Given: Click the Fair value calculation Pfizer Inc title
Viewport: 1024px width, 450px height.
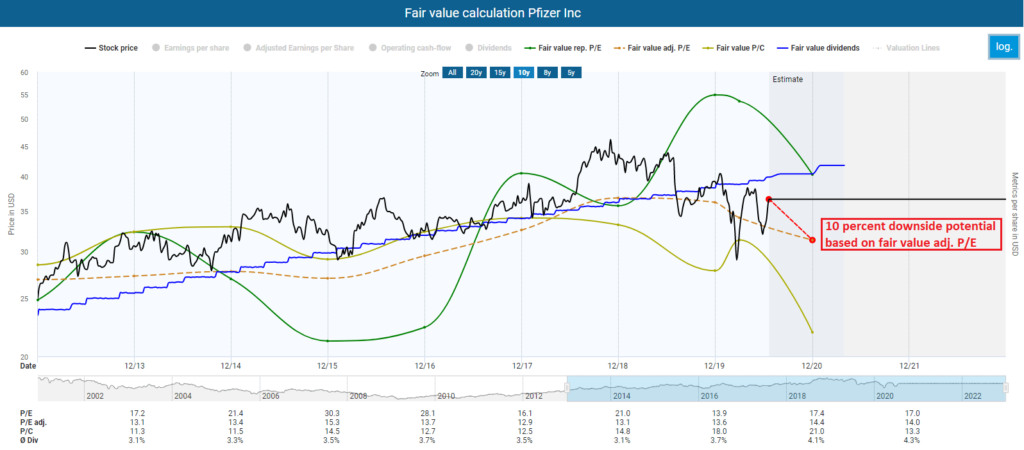Looking at the screenshot, I should (x=492, y=13).
